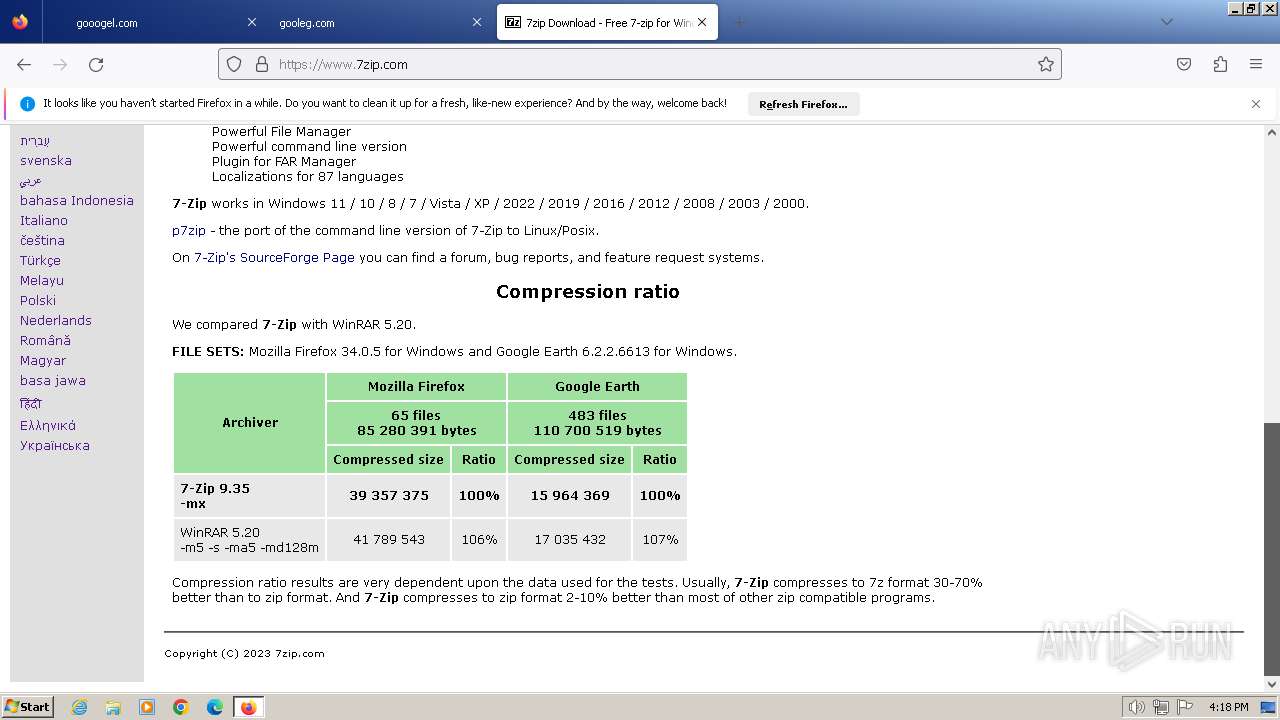Choose the Hindi language link
1280x720 pixels.
pos(31,403)
